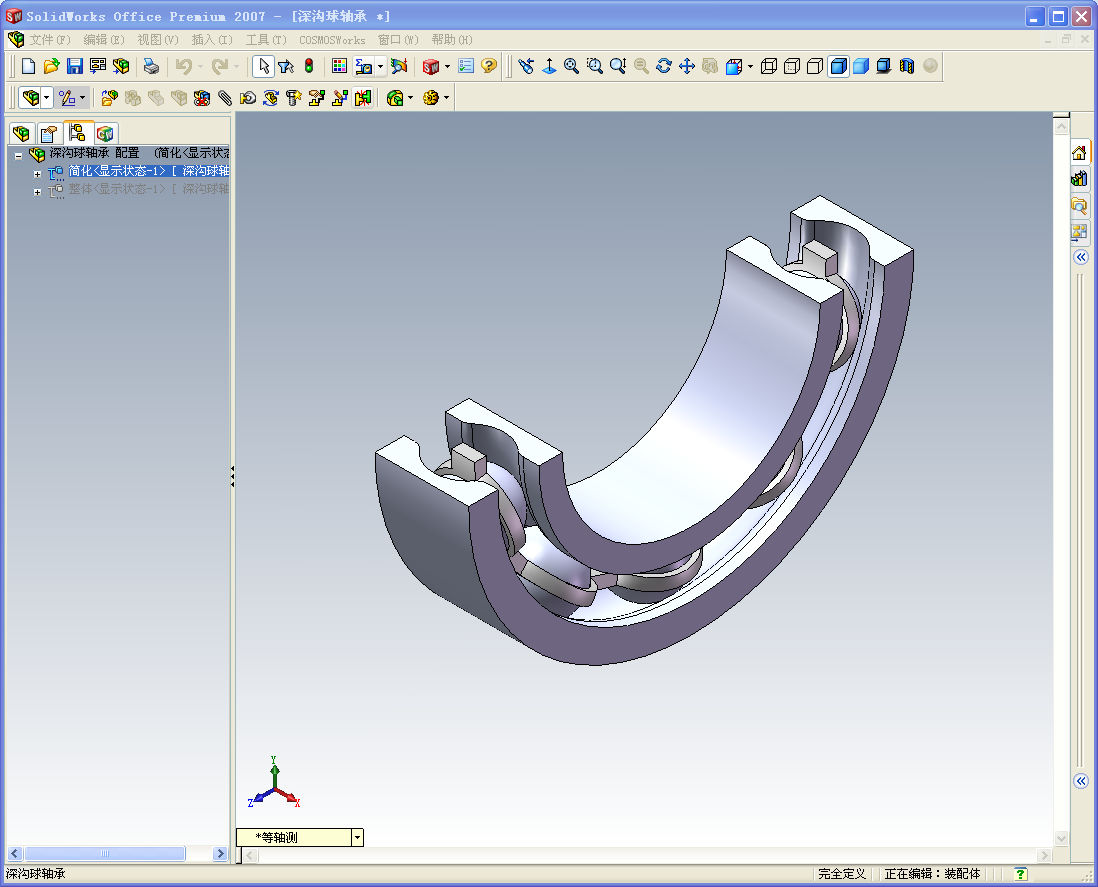Image resolution: width=1098 pixels, height=887 pixels.
Task: Activate the Select arrow cursor tool
Action: tap(263, 67)
